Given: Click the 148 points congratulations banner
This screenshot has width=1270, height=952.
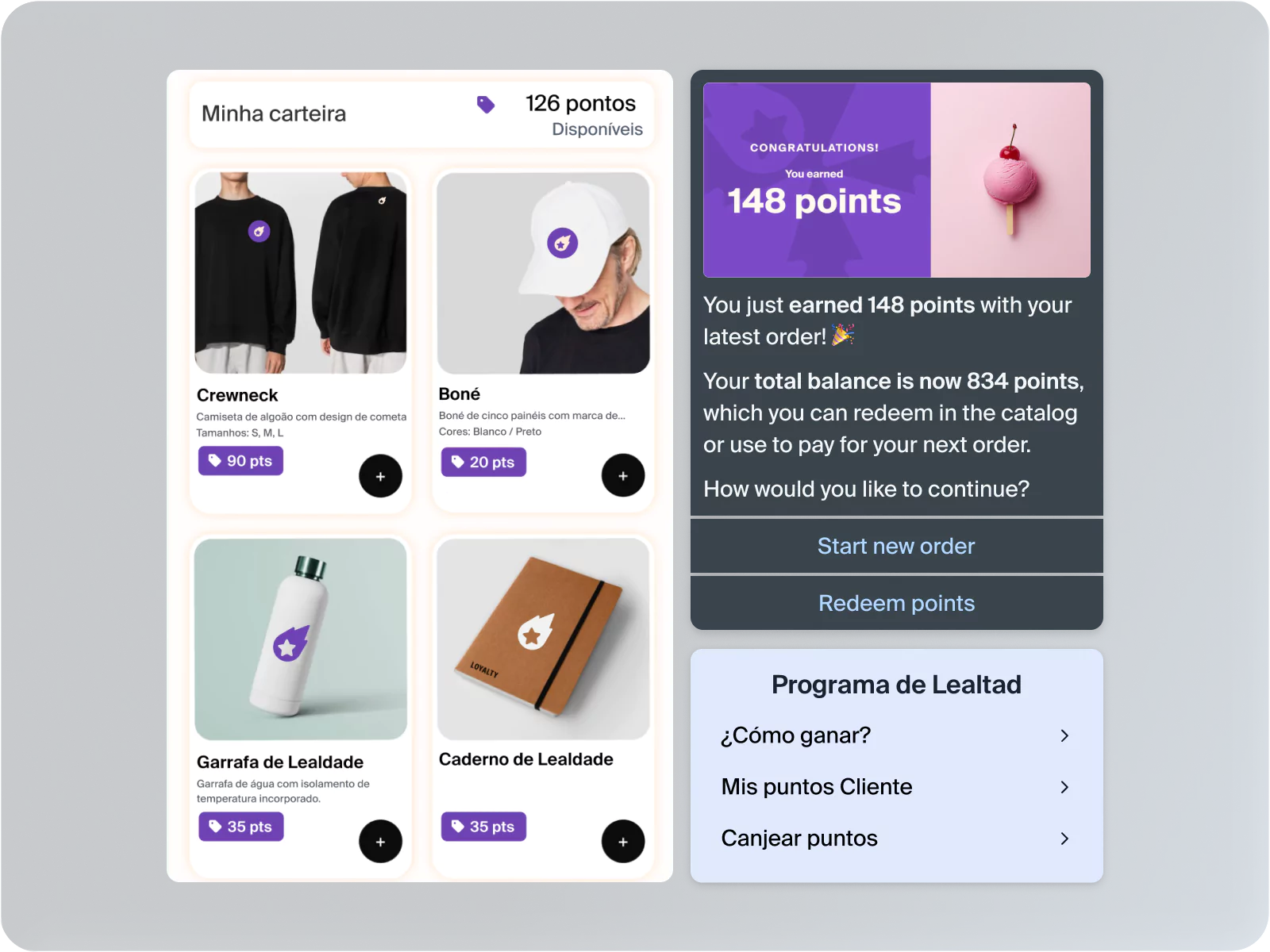Looking at the screenshot, I should 896,180.
